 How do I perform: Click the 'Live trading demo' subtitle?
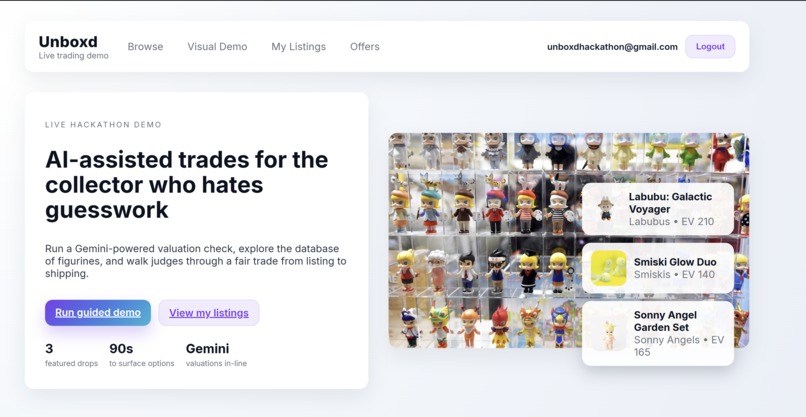(74, 56)
